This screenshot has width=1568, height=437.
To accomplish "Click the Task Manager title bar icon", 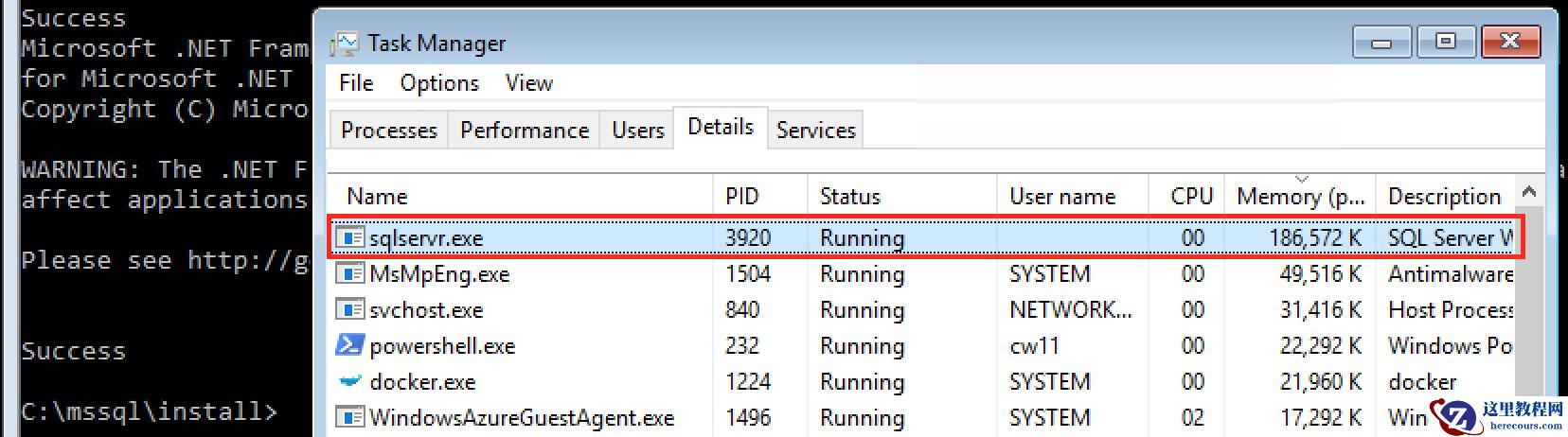I will coord(344,44).
